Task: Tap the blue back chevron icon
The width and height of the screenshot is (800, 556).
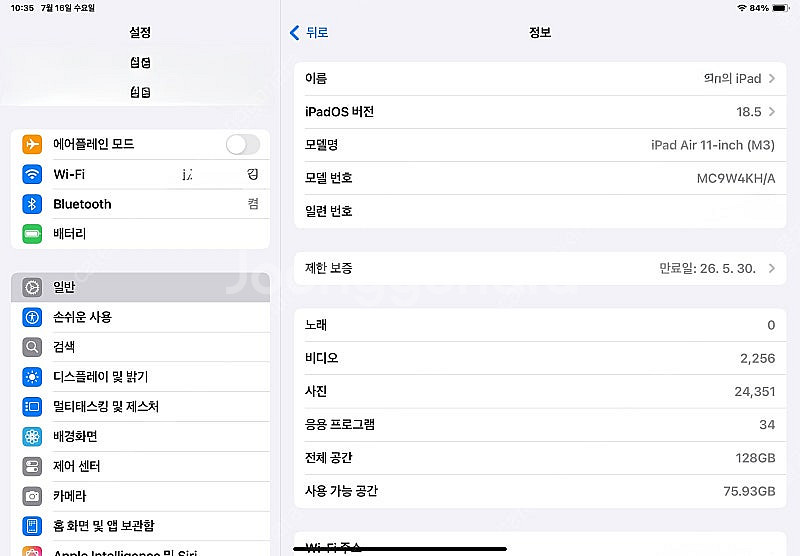Action: point(294,33)
